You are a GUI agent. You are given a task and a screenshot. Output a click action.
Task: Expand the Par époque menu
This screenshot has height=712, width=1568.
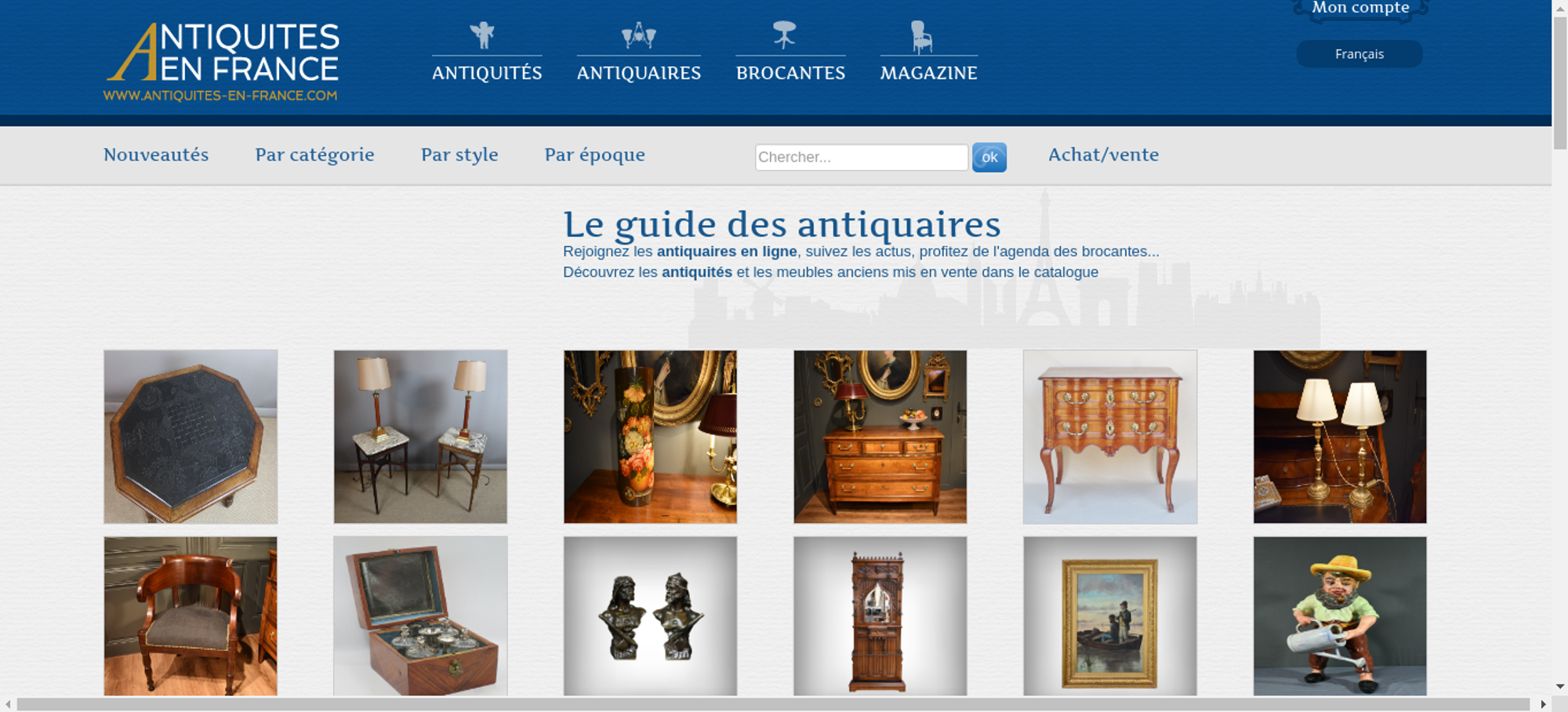594,155
